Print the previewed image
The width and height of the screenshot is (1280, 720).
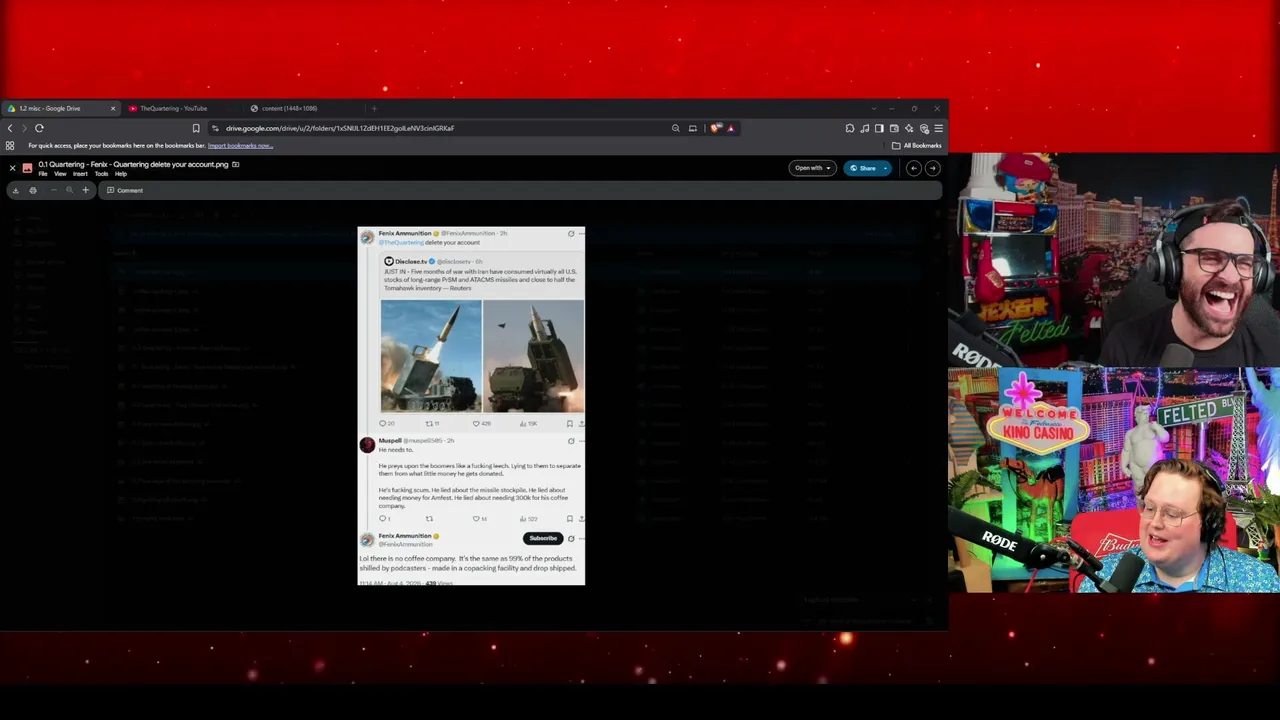click(33, 190)
